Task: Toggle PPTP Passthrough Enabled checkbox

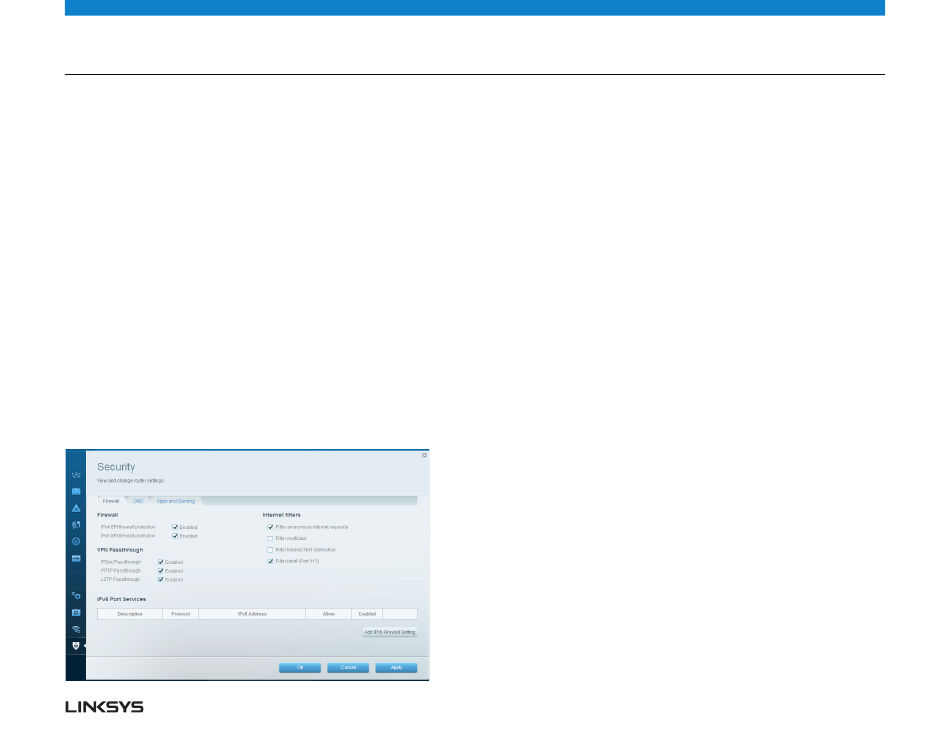Action: tap(160, 571)
